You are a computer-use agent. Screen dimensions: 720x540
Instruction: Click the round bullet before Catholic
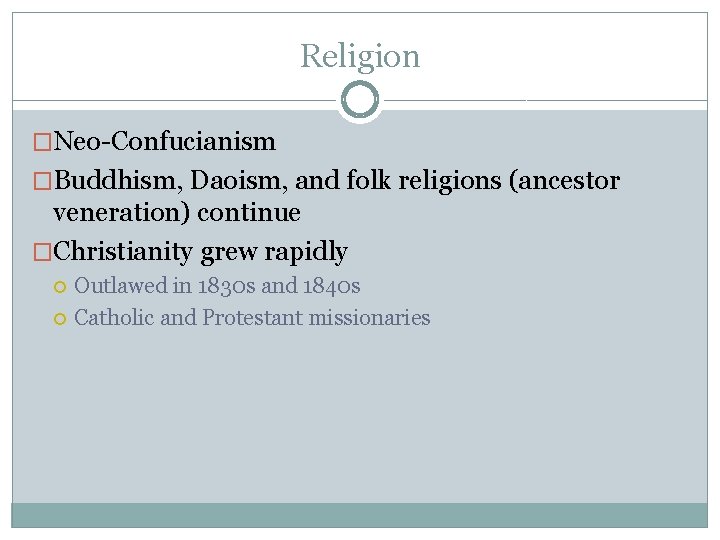[61, 319]
